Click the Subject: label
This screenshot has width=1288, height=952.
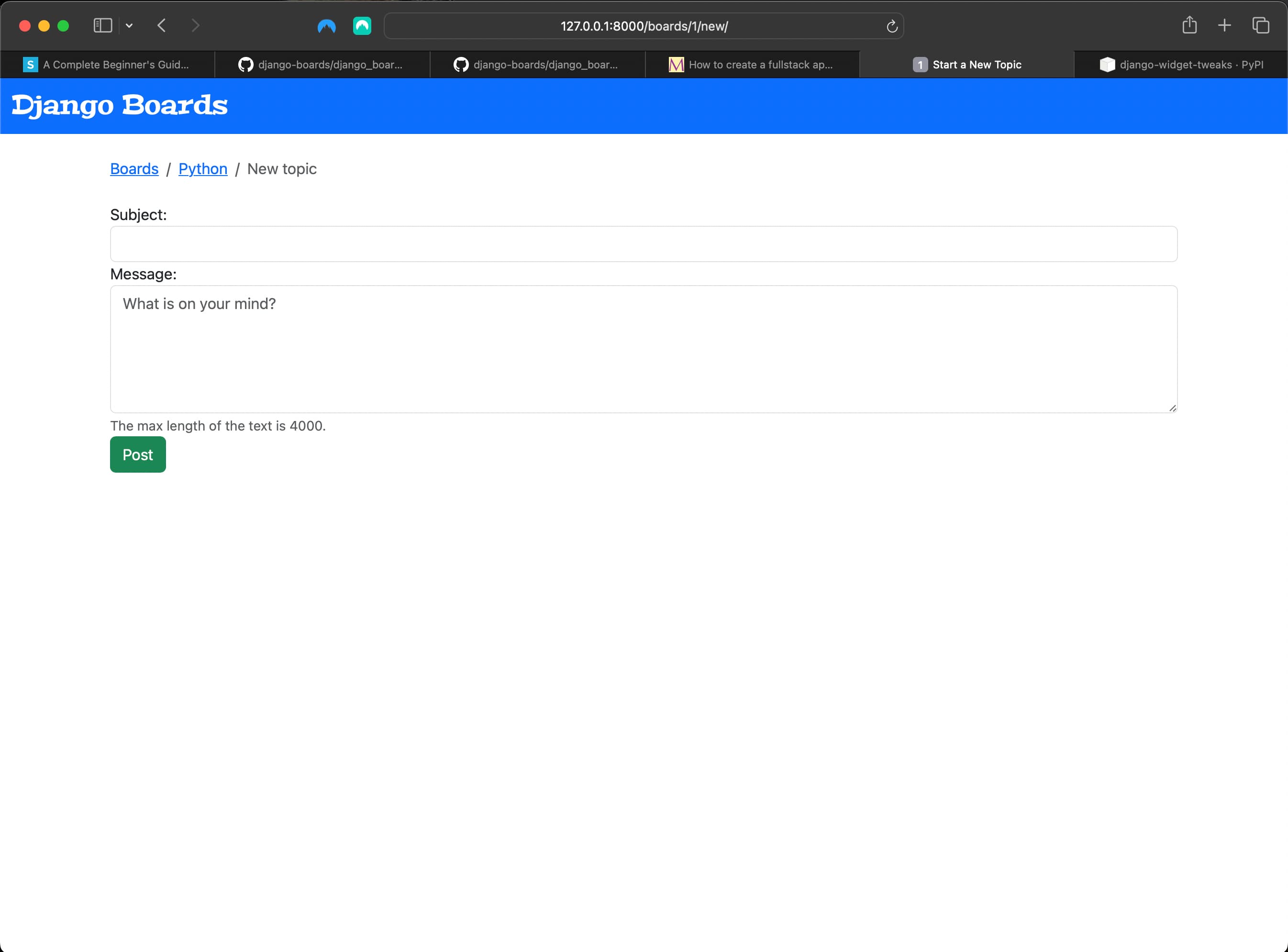138,215
